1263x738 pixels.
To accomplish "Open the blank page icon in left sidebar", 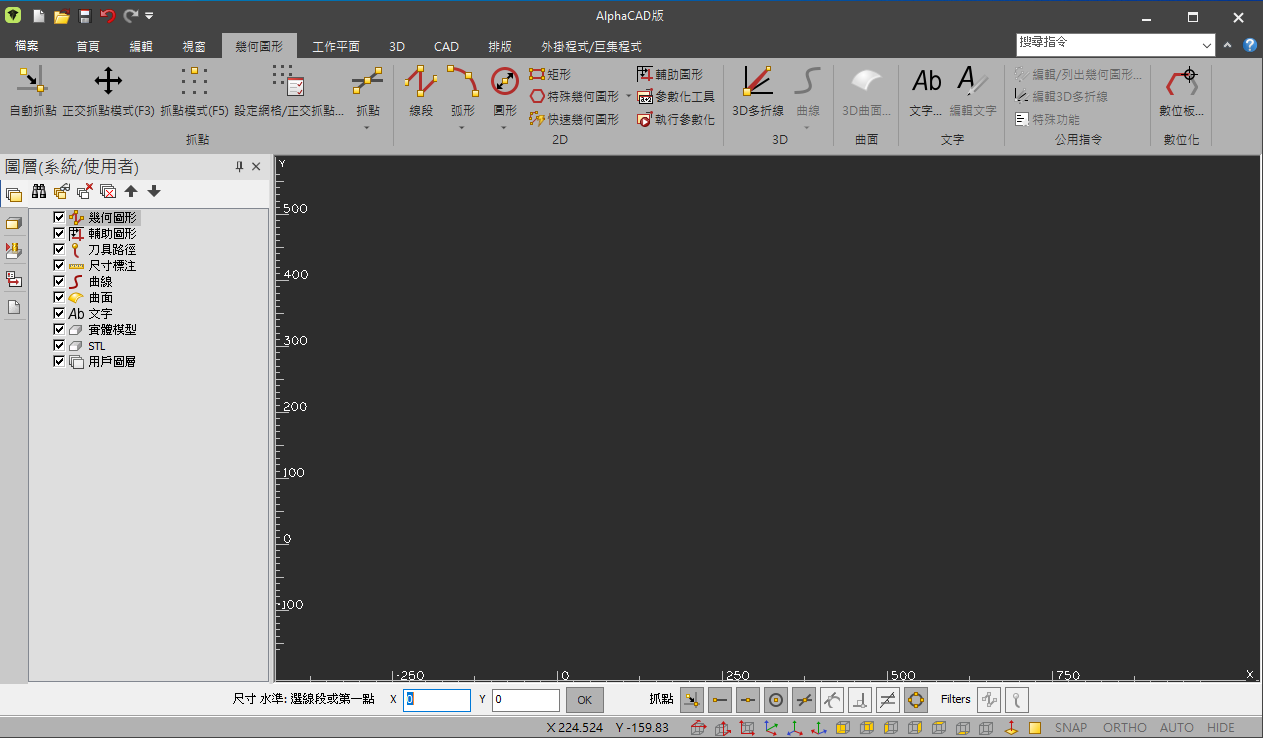I will (x=14, y=307).
